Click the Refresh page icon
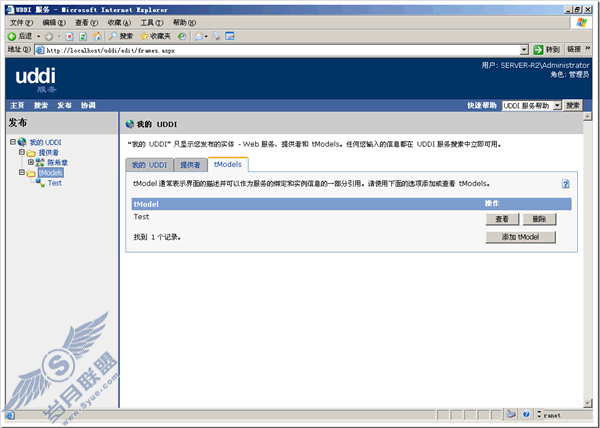The height and width of the screenshot is (428, 600). (83, 37)
